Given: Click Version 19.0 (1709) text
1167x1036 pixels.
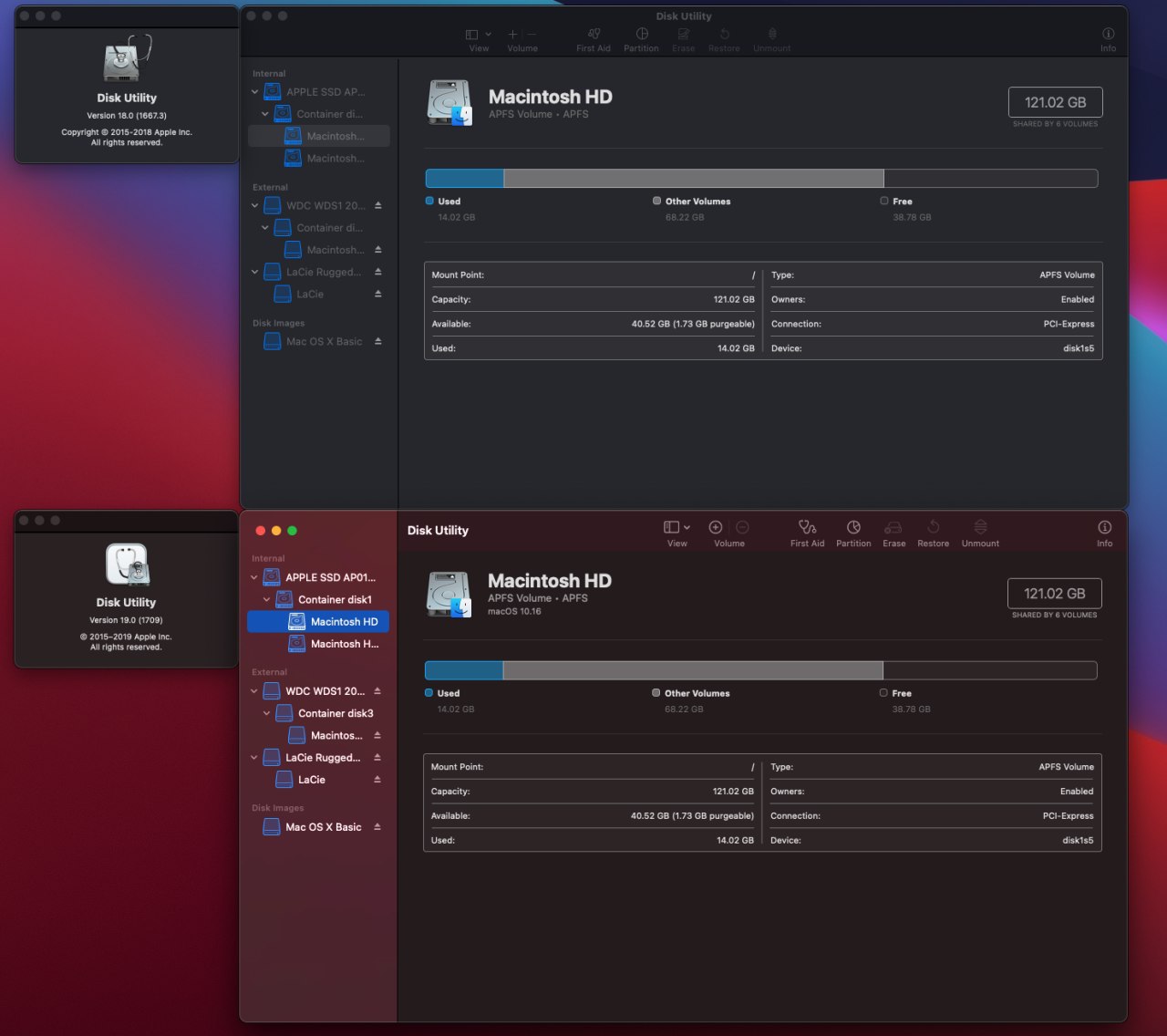Looking at the screenshot, I should pos(126,620).
